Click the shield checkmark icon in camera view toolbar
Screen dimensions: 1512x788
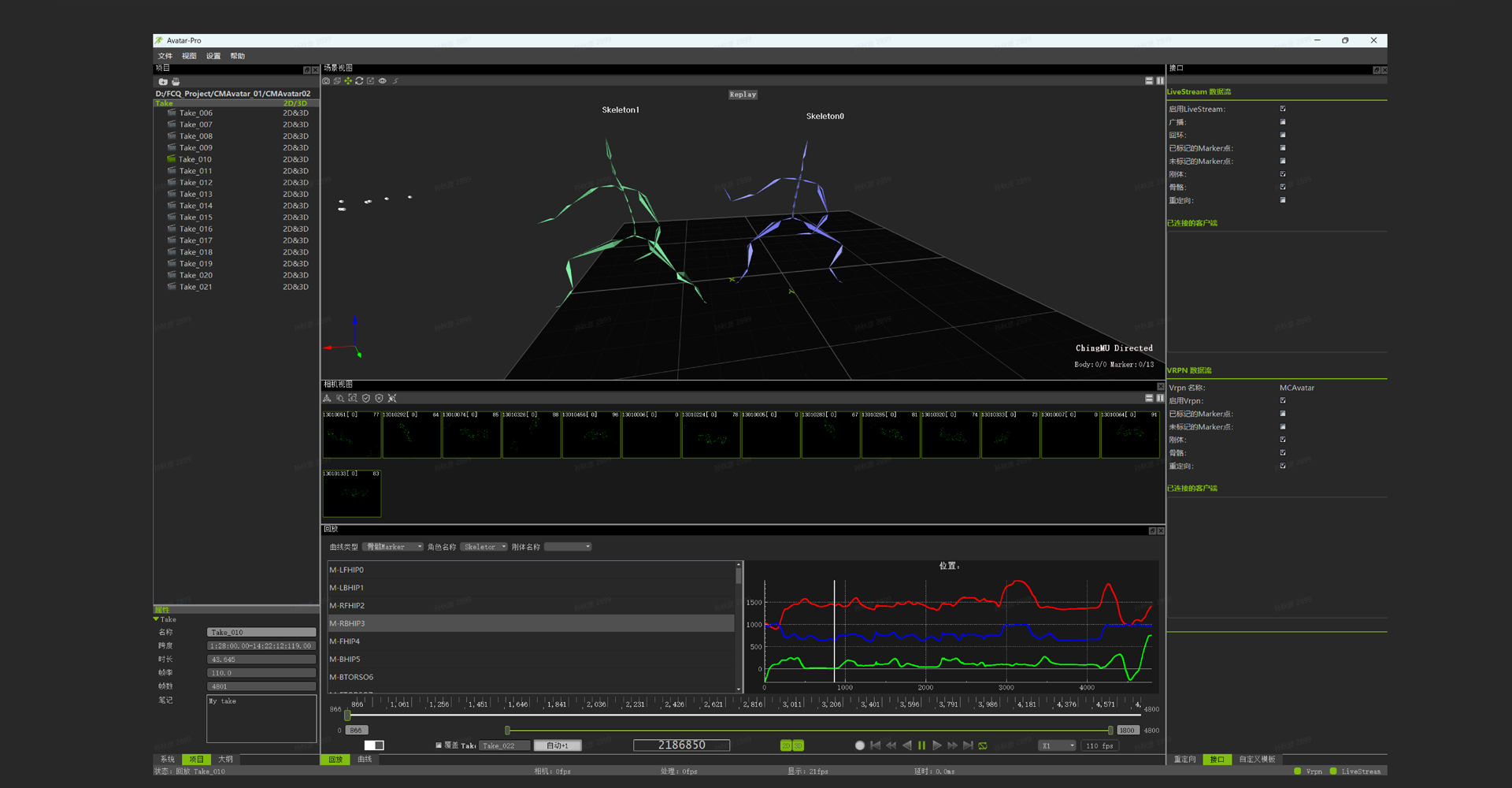[366, 399]
